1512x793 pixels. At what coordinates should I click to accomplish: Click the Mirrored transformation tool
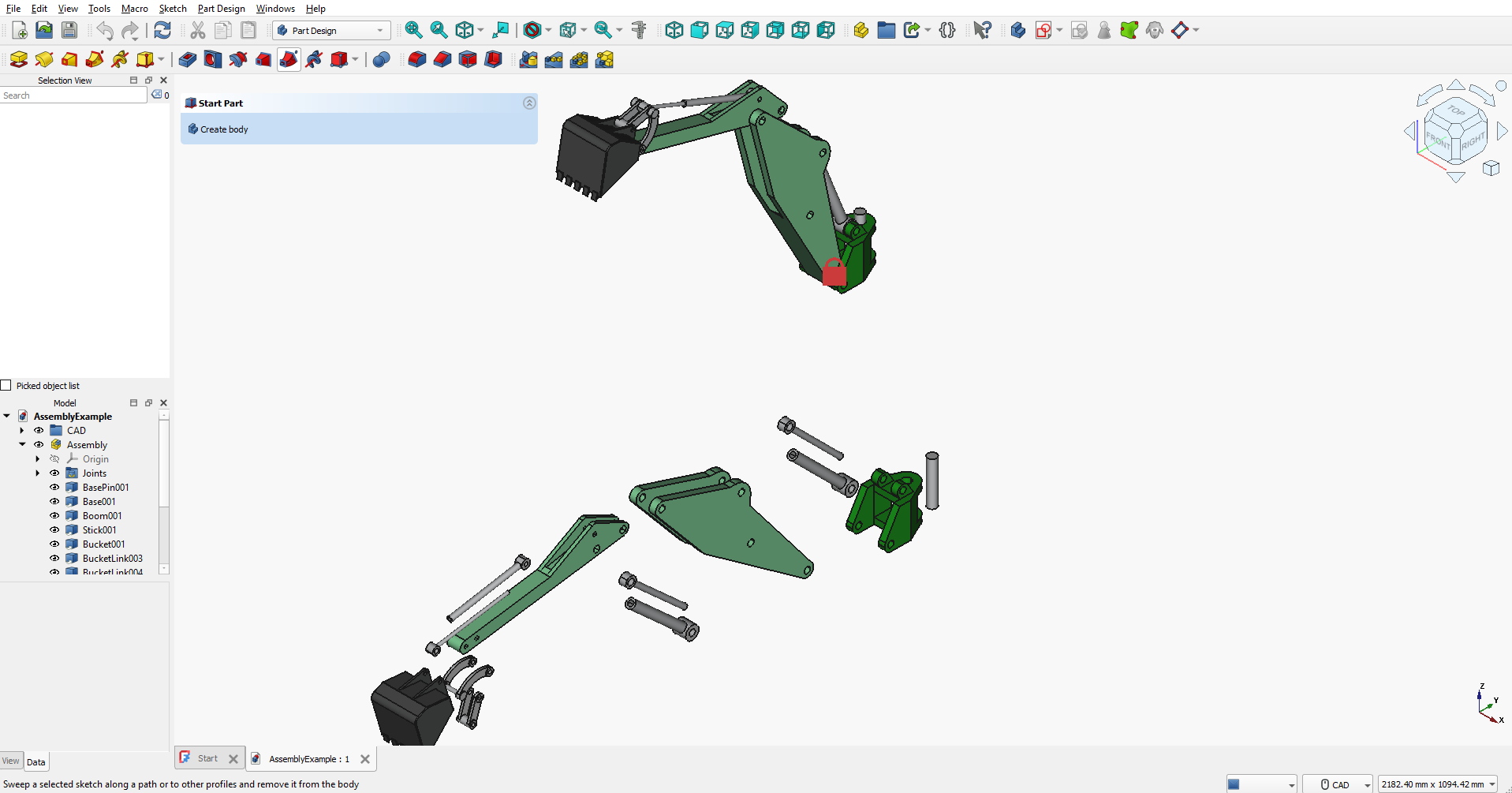click(528, 59)
